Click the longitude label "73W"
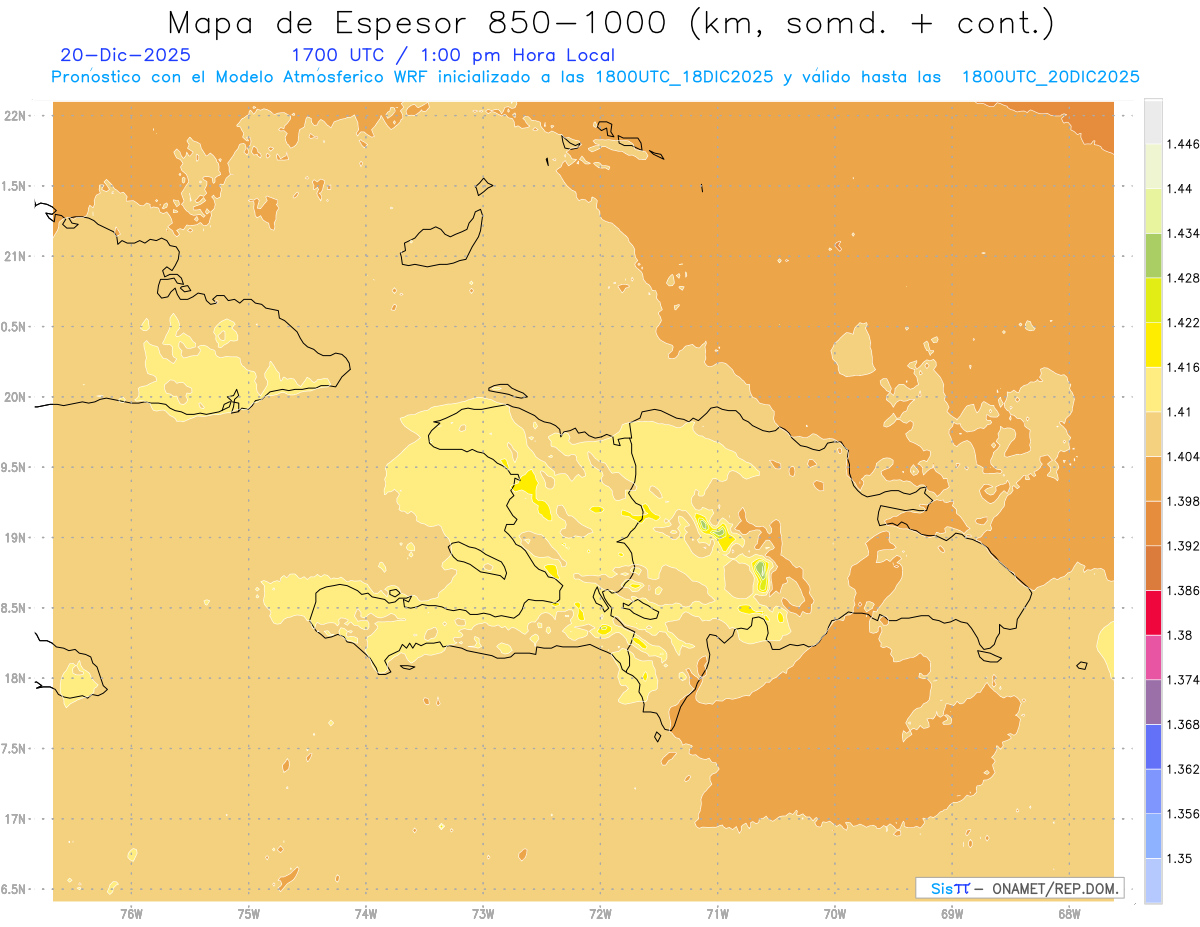 coord(483,914)
